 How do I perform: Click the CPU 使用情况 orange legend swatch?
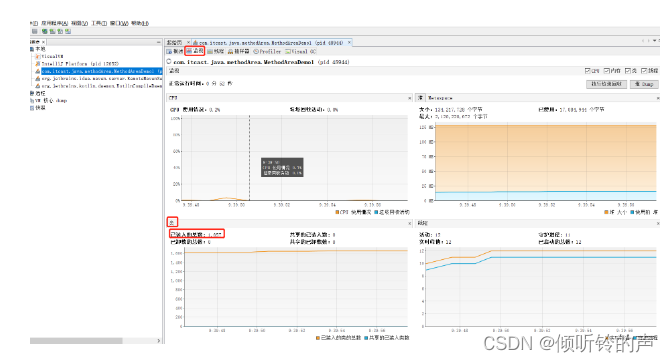[337, 212]
